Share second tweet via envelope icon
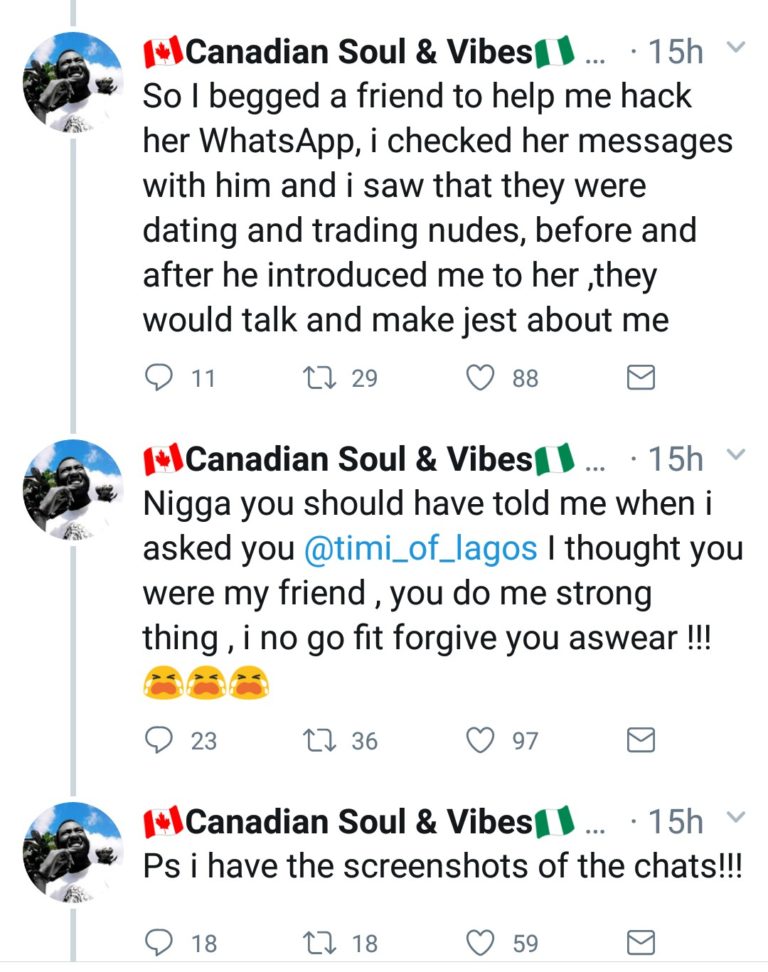768x972 pixels. coord(640,740)
